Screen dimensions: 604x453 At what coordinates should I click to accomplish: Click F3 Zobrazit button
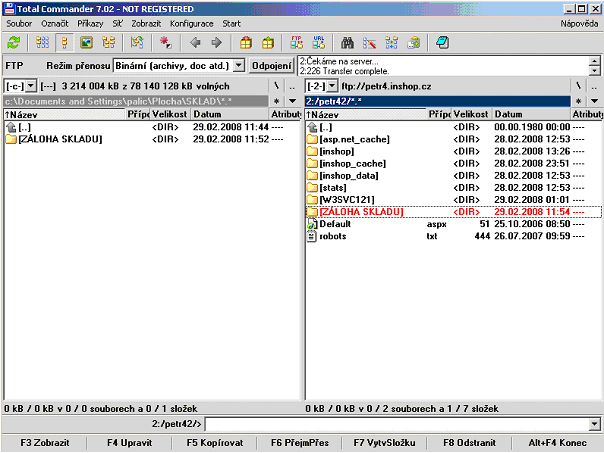45,443
